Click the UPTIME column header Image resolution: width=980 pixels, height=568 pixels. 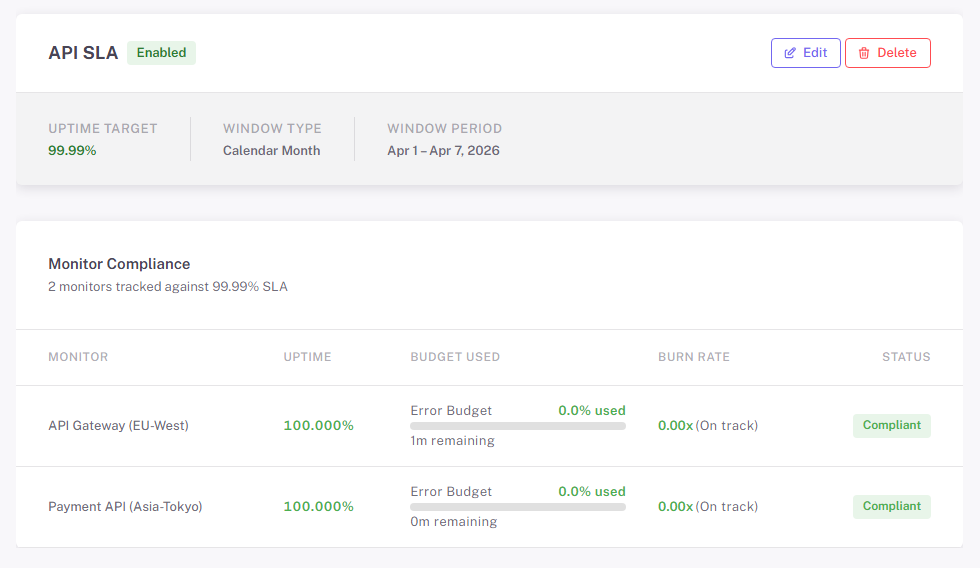[x=307, y=357]
